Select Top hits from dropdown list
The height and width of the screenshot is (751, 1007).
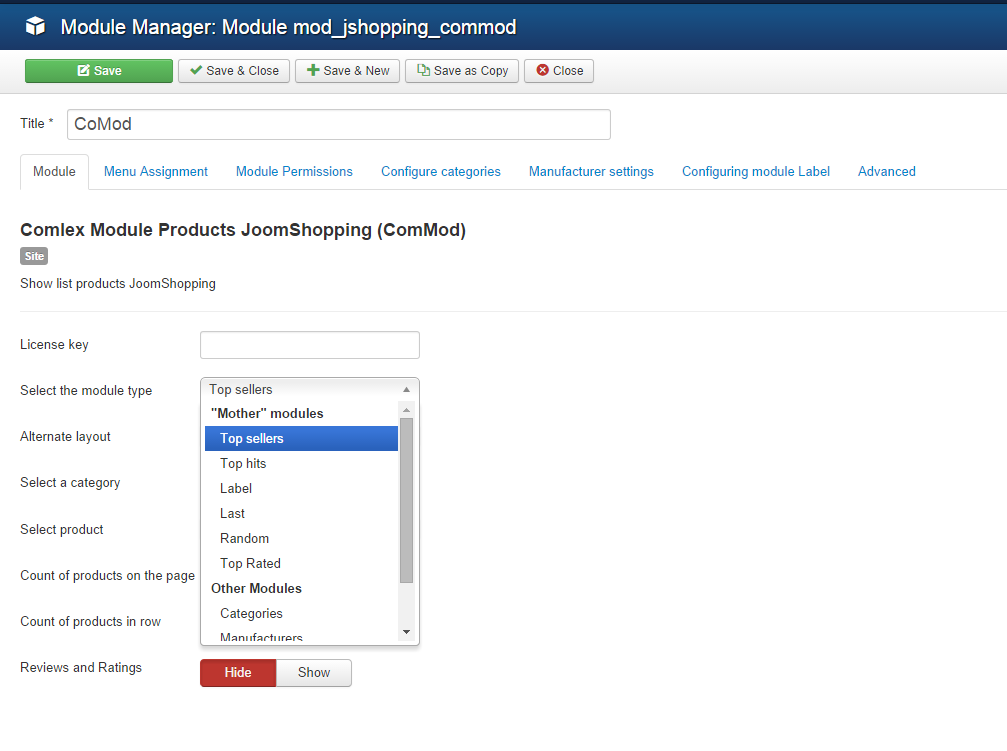(243, 464)
